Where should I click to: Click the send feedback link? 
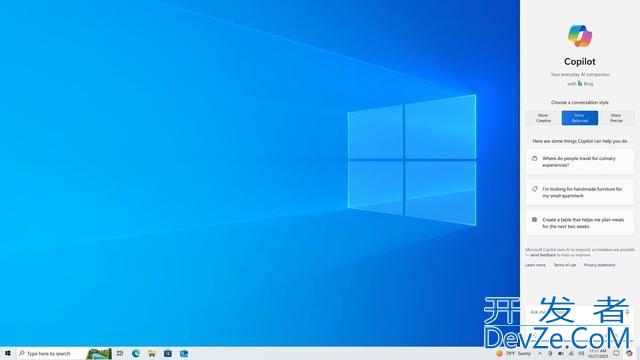click(x=543, y=255)
